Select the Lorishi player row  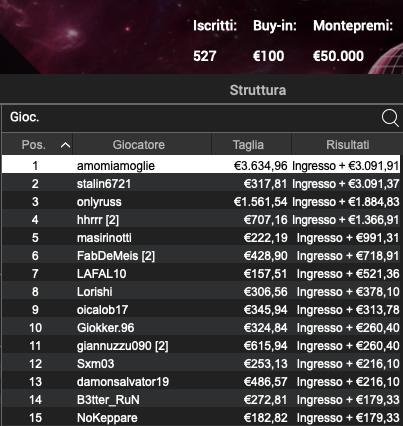[x=201, y=292]
